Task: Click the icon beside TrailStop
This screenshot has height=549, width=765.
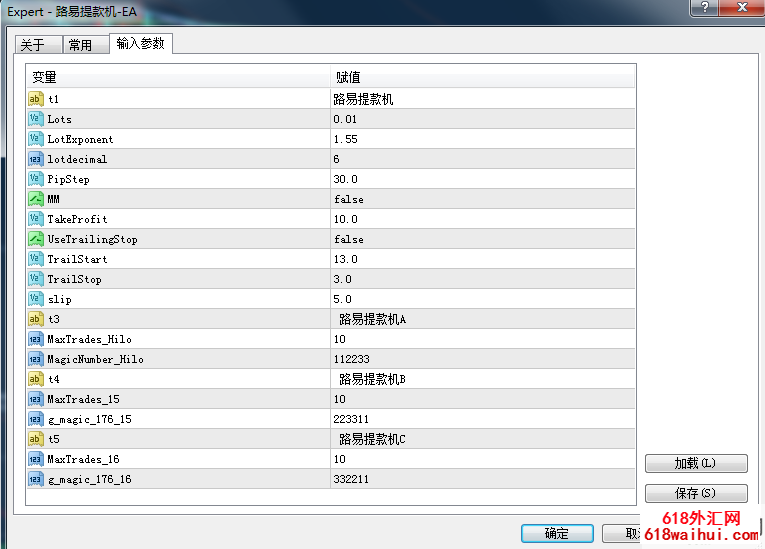Action: pos(36,279)
